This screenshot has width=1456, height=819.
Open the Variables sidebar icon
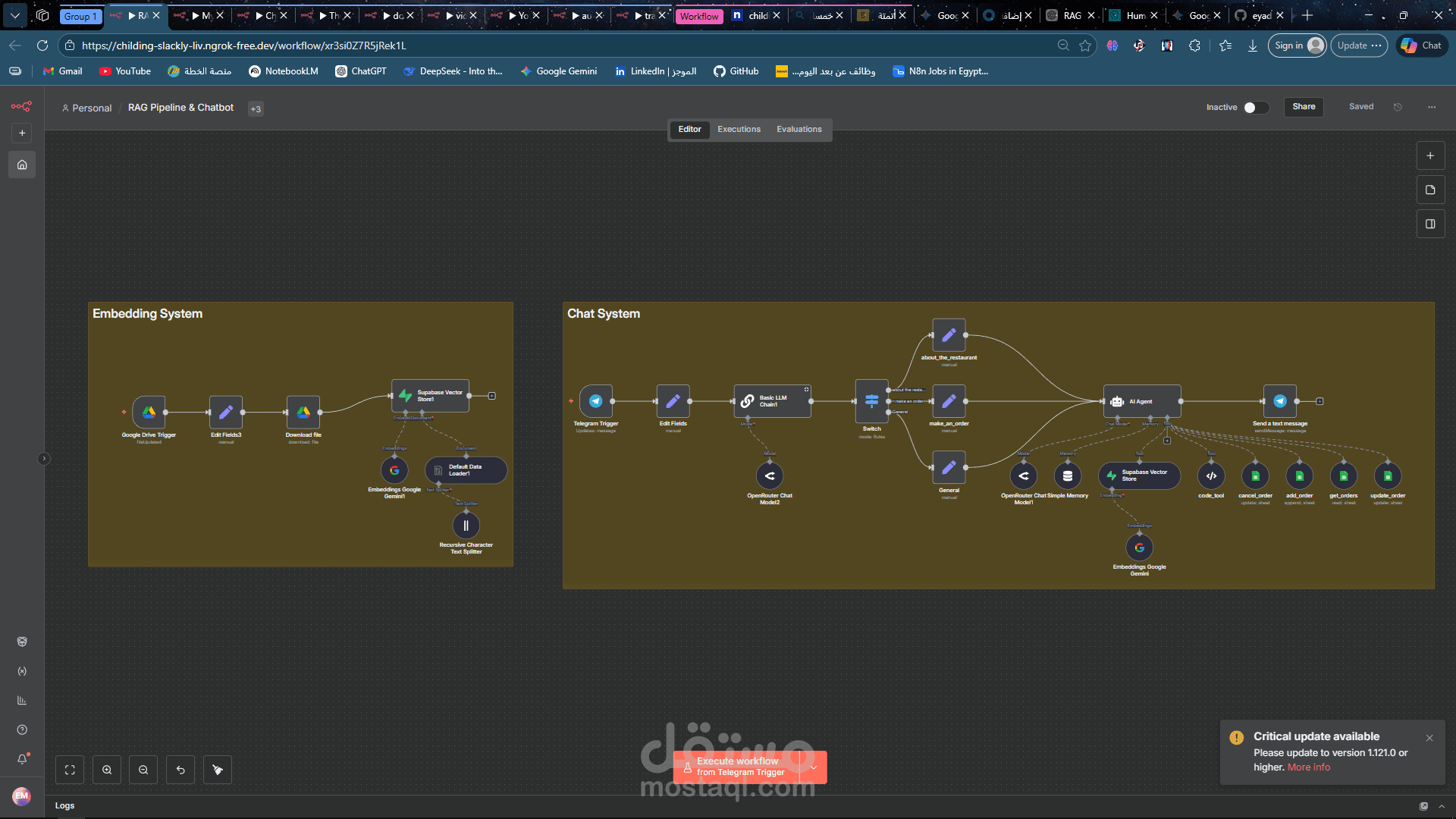pyautogui.click(x=22, y=671)
